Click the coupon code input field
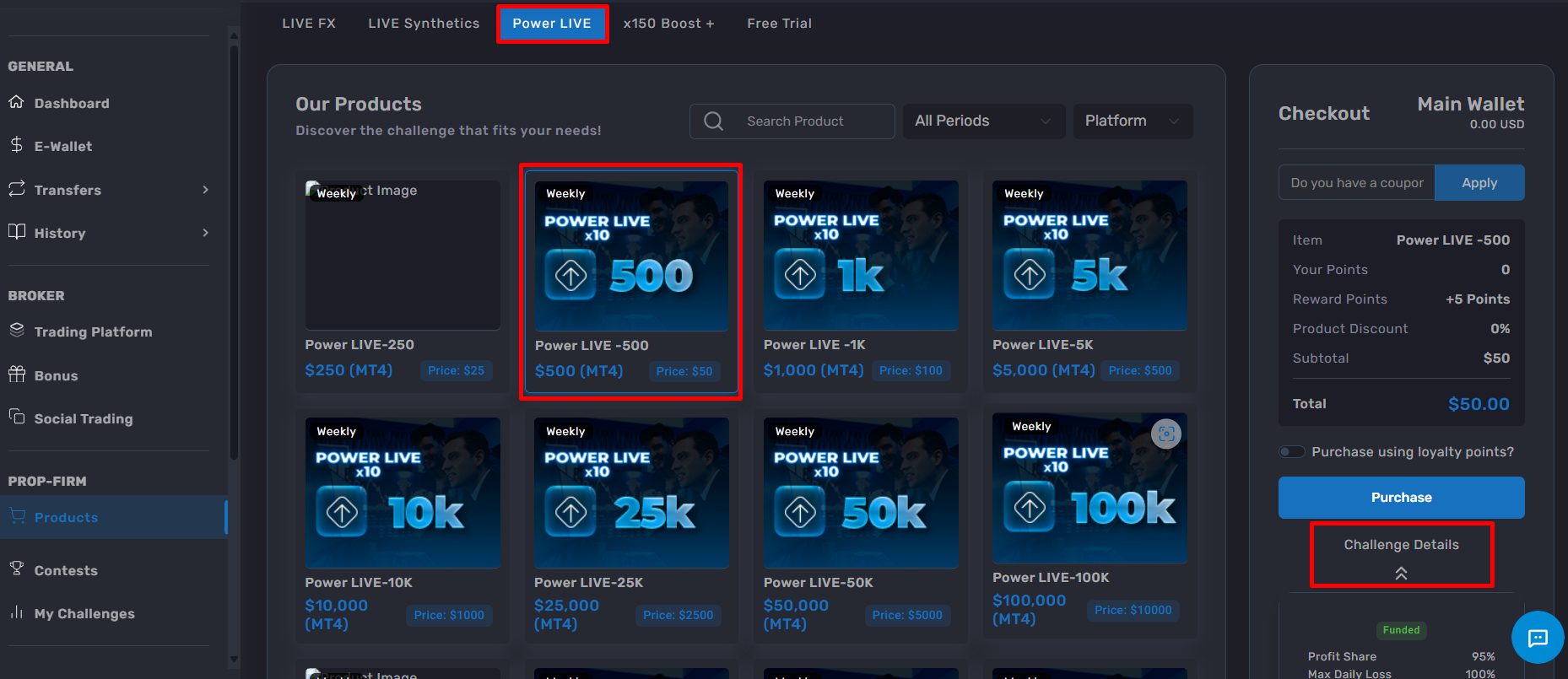The height and width of the screenshot is (679, 1568). (x=1357, y=182)
